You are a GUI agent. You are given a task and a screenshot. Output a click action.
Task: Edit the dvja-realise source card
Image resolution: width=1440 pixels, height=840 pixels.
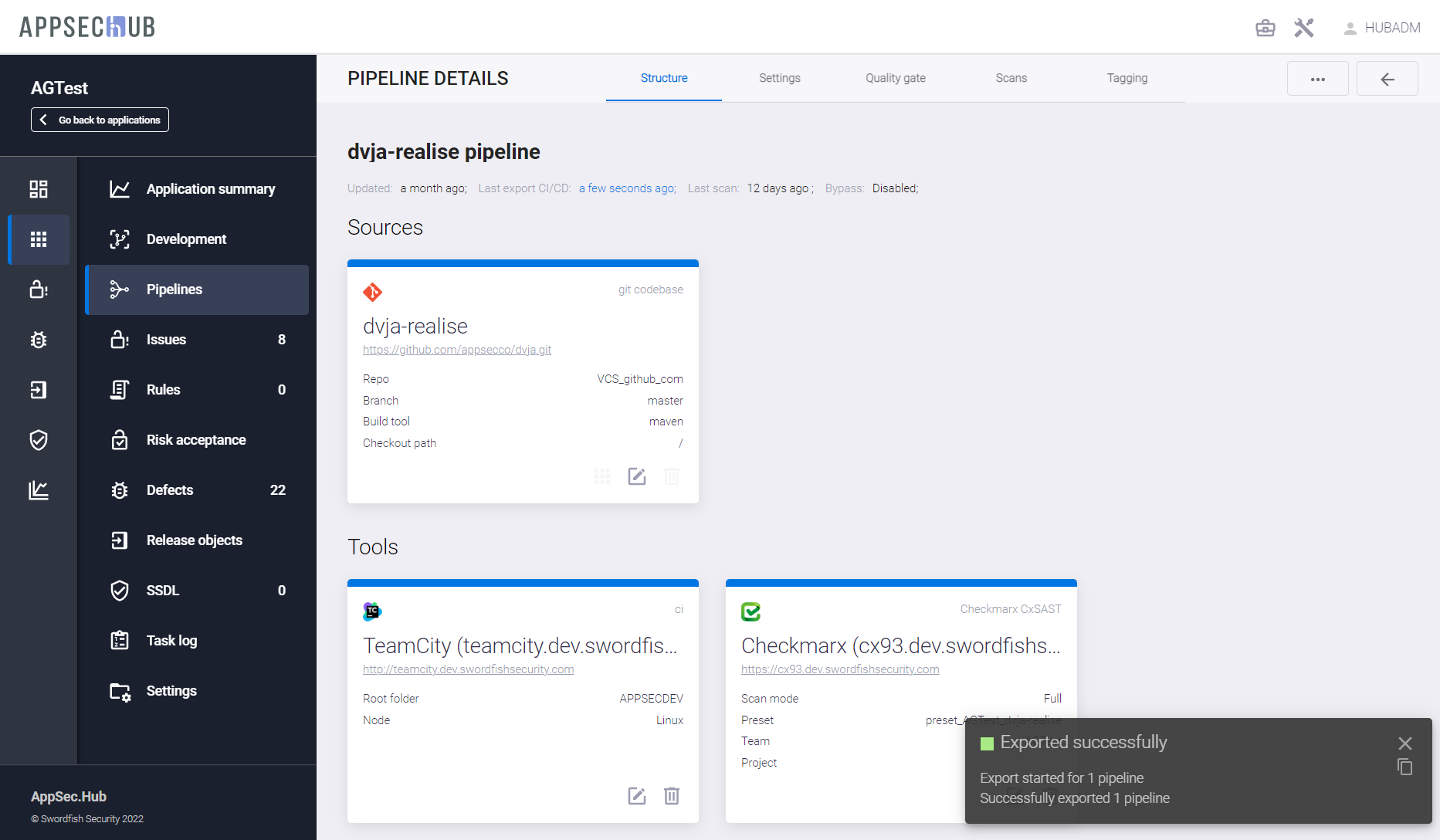[636, 476]
